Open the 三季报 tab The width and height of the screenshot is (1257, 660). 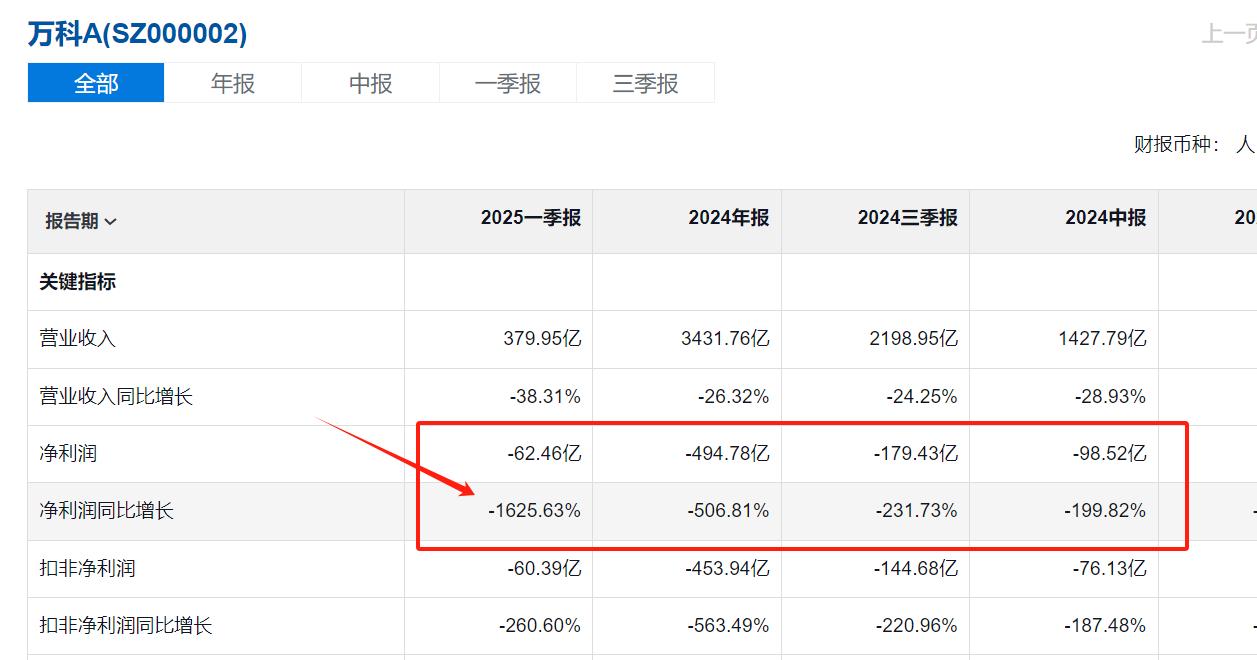645,83
